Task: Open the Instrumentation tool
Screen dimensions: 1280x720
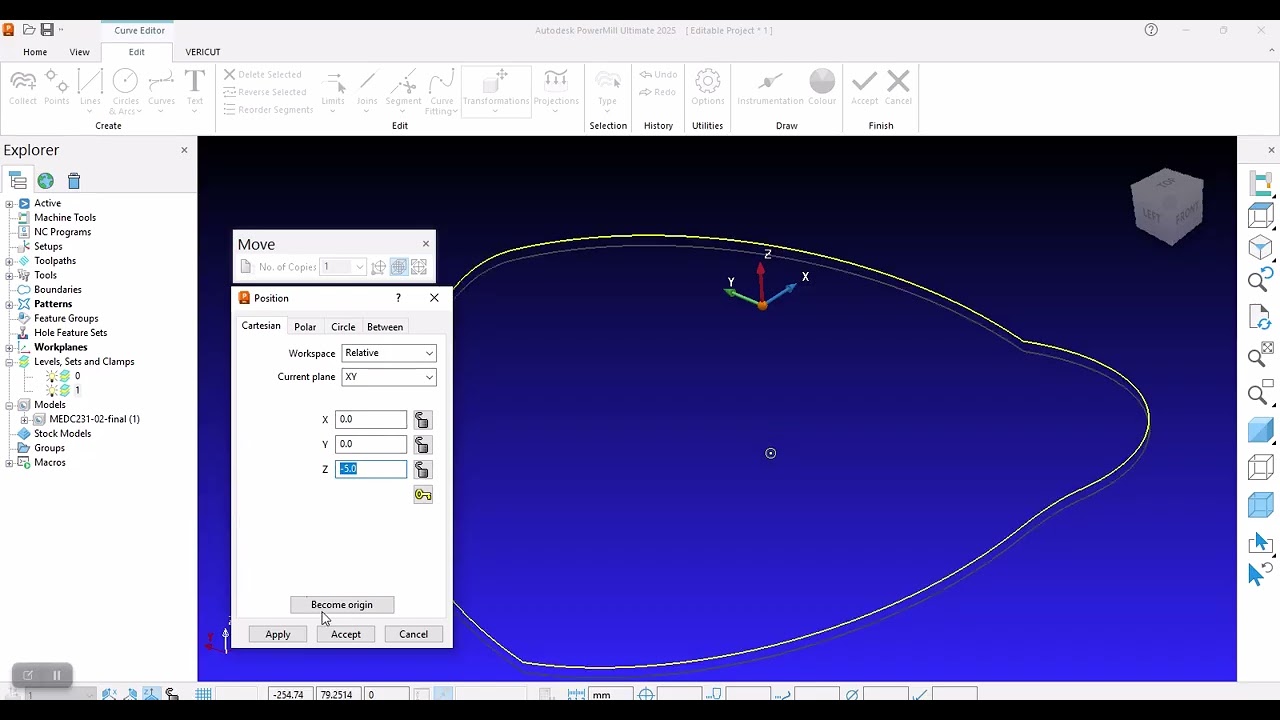Action: click(x=770, y=87)
